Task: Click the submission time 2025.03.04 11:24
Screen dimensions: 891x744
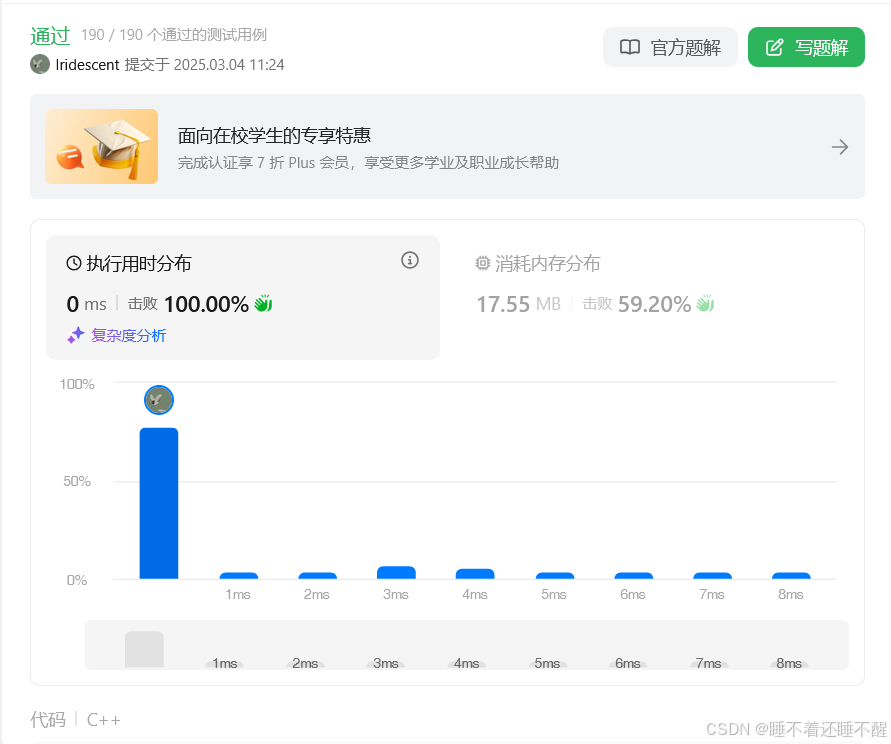Action: (x=229, y=65)
